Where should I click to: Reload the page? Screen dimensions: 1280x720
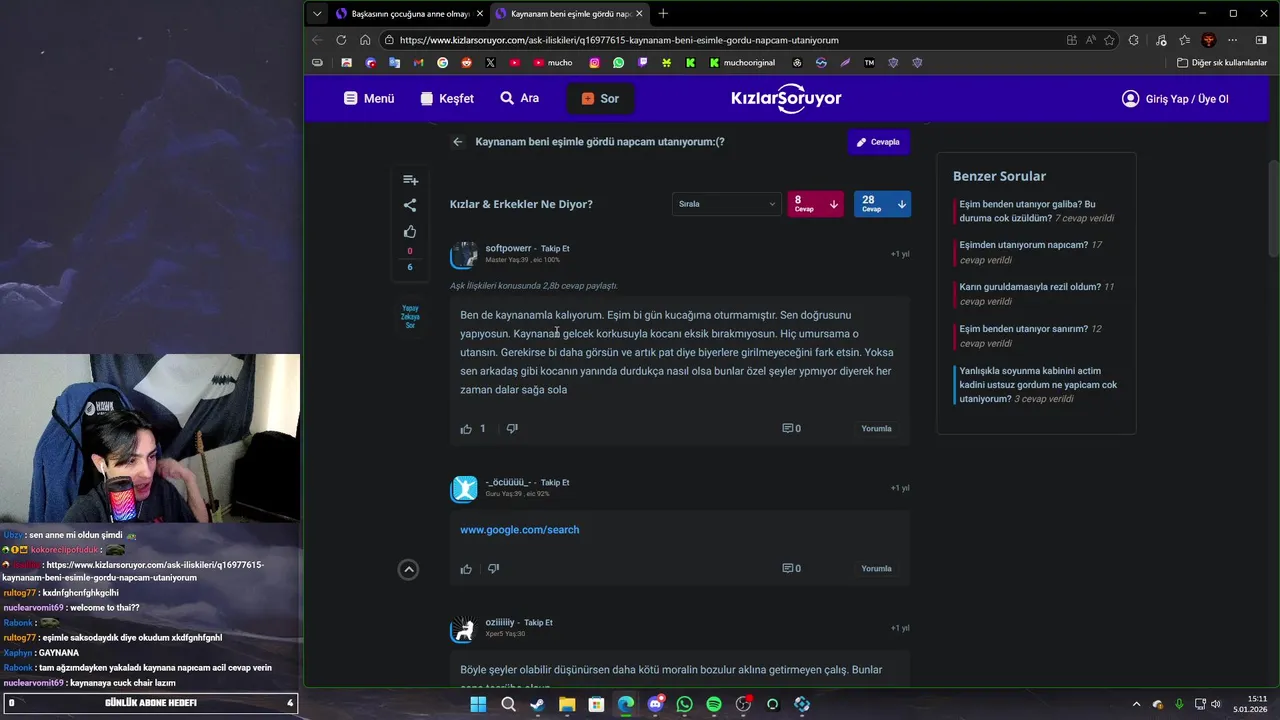pos(341,40)
